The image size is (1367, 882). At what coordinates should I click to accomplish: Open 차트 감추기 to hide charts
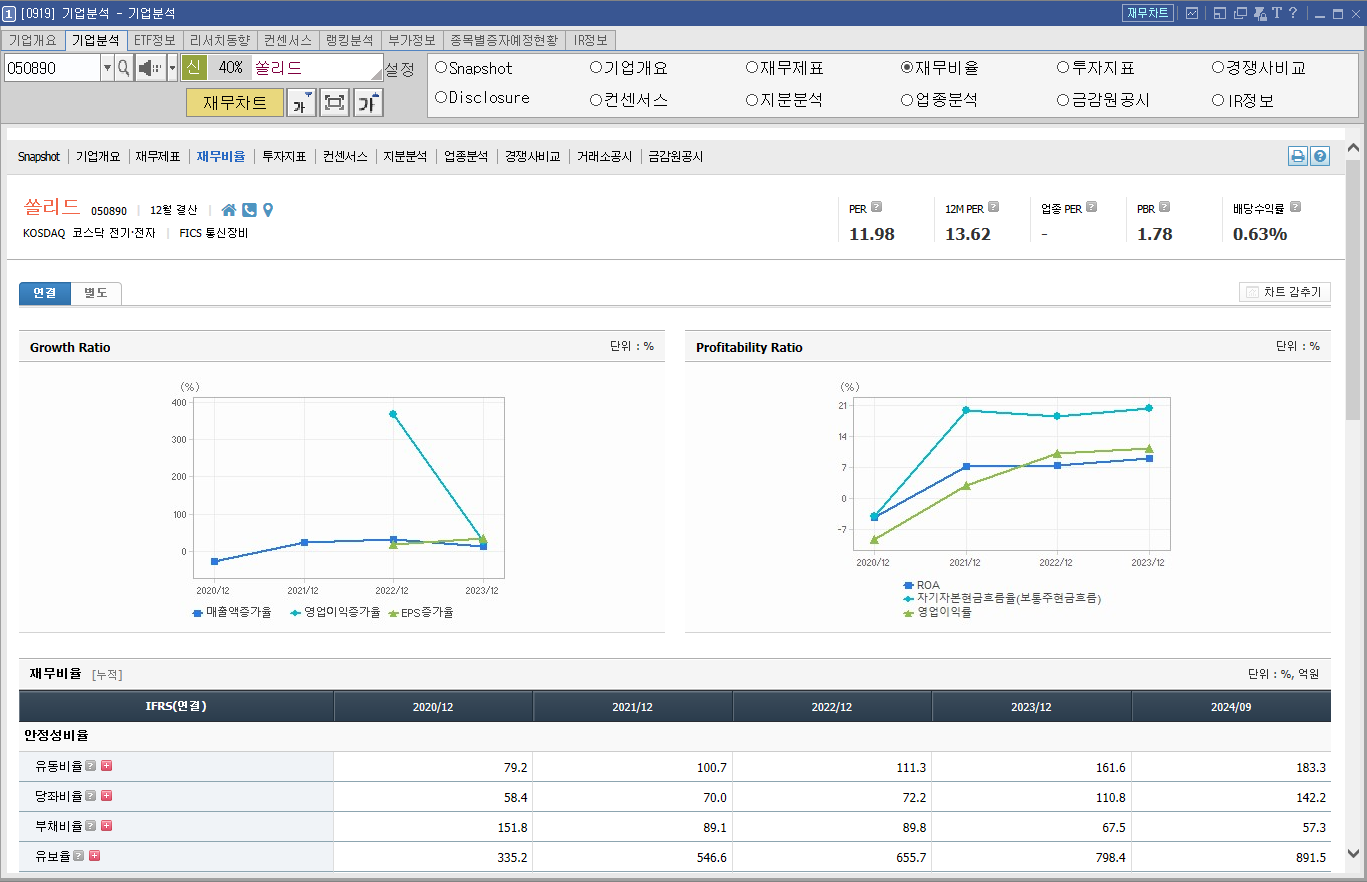(x=1285, y=292)
